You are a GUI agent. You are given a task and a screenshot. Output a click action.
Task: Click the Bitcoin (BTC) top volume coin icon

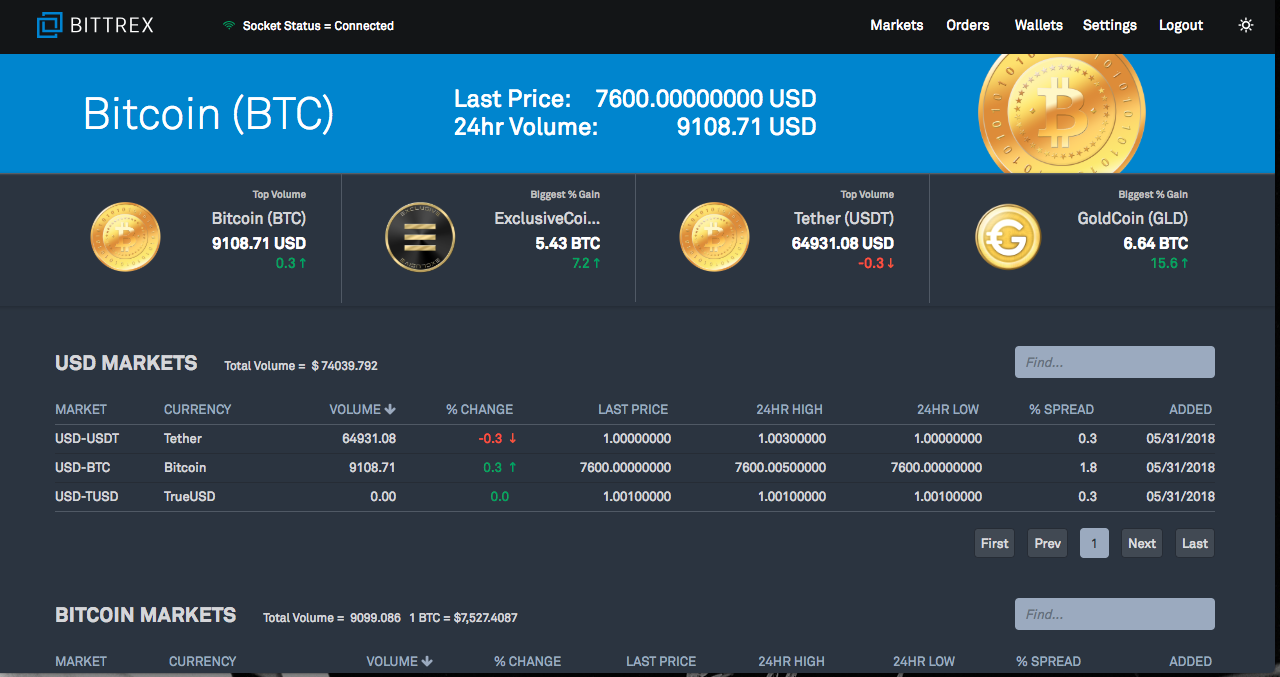pyautogui.click(x=126, y=237)
